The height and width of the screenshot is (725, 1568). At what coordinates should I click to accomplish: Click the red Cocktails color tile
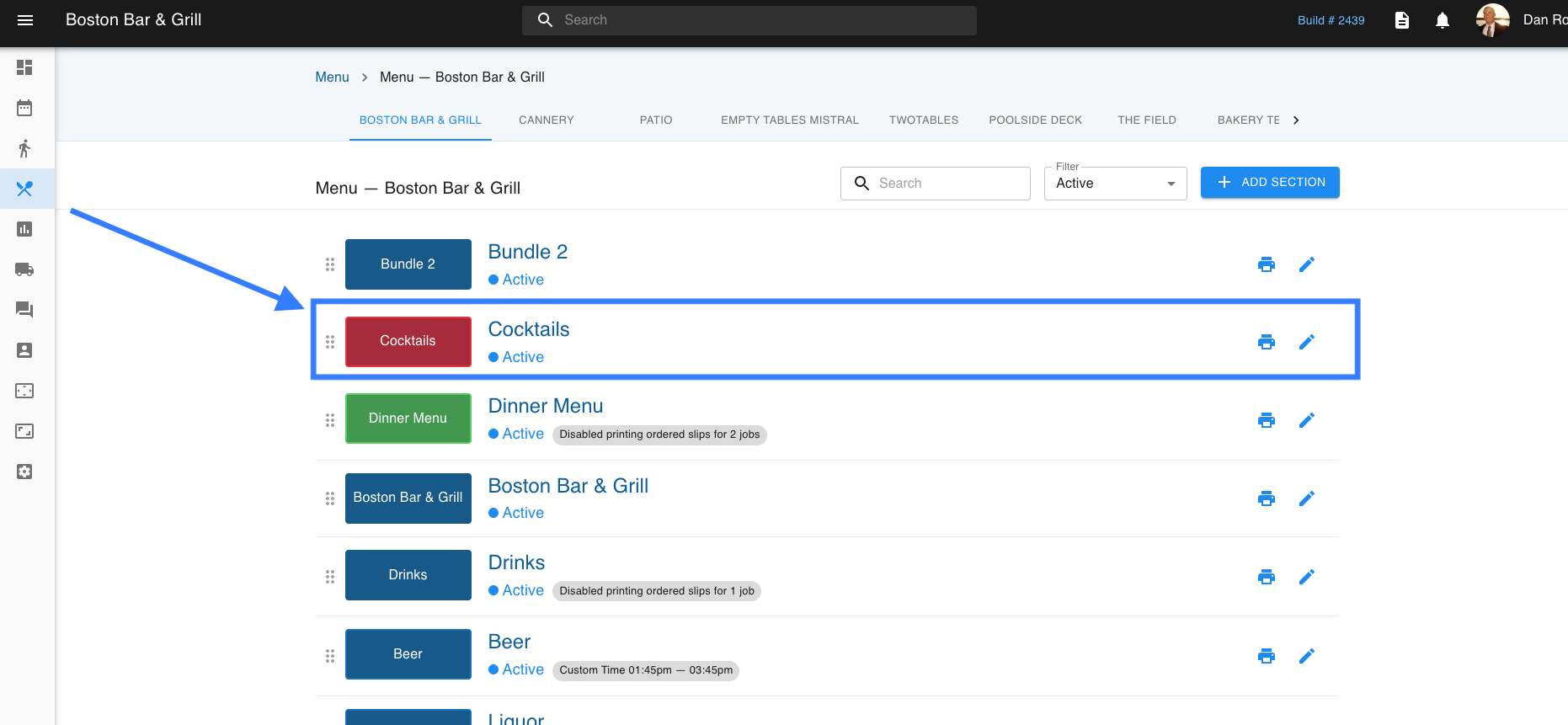(x=408, y=342)
